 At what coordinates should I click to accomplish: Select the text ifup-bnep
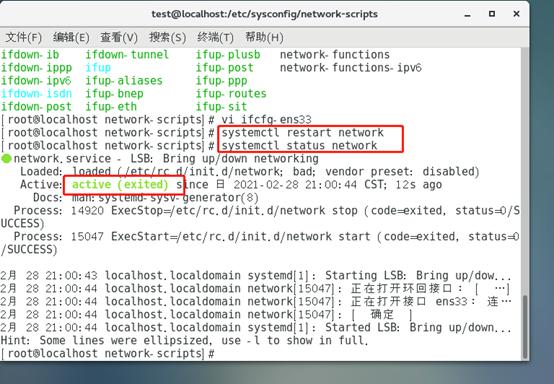coord(114,94)
